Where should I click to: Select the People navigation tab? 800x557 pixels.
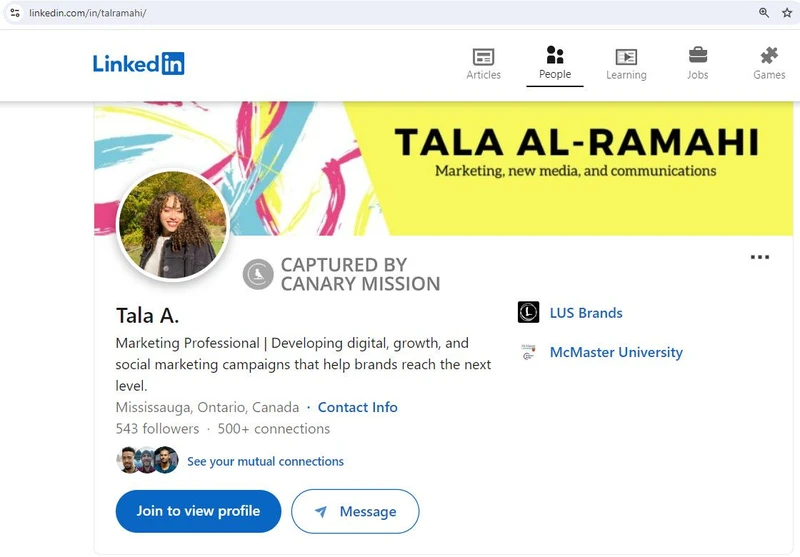(x=555, y=63)
